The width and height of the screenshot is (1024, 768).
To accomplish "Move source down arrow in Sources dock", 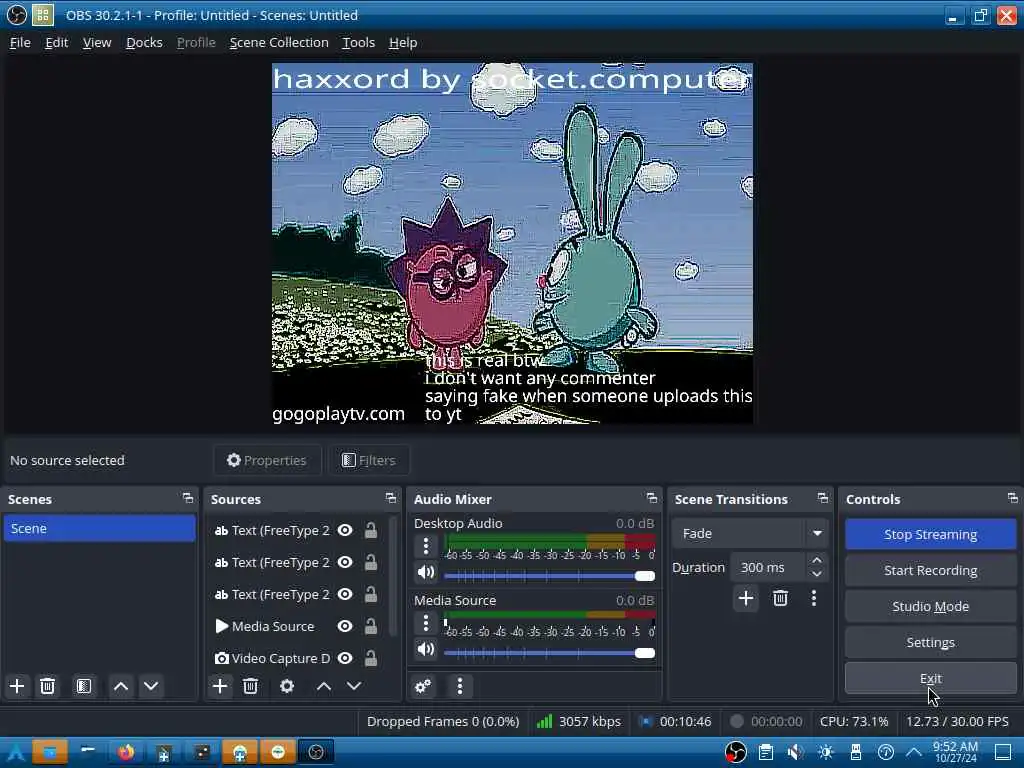I will (354, 686).
